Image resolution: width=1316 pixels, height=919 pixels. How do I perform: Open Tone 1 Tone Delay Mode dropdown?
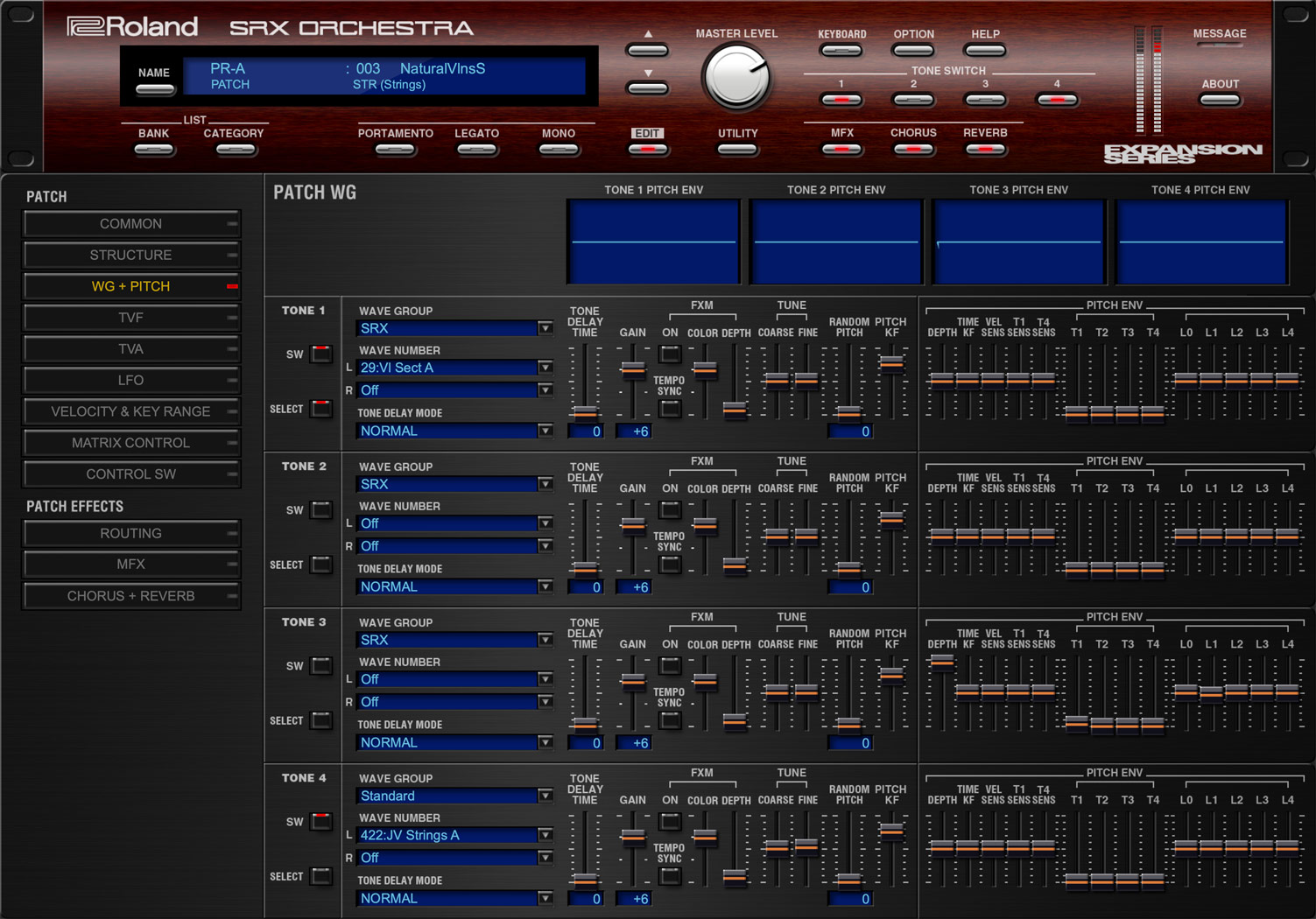coord(455,431)
